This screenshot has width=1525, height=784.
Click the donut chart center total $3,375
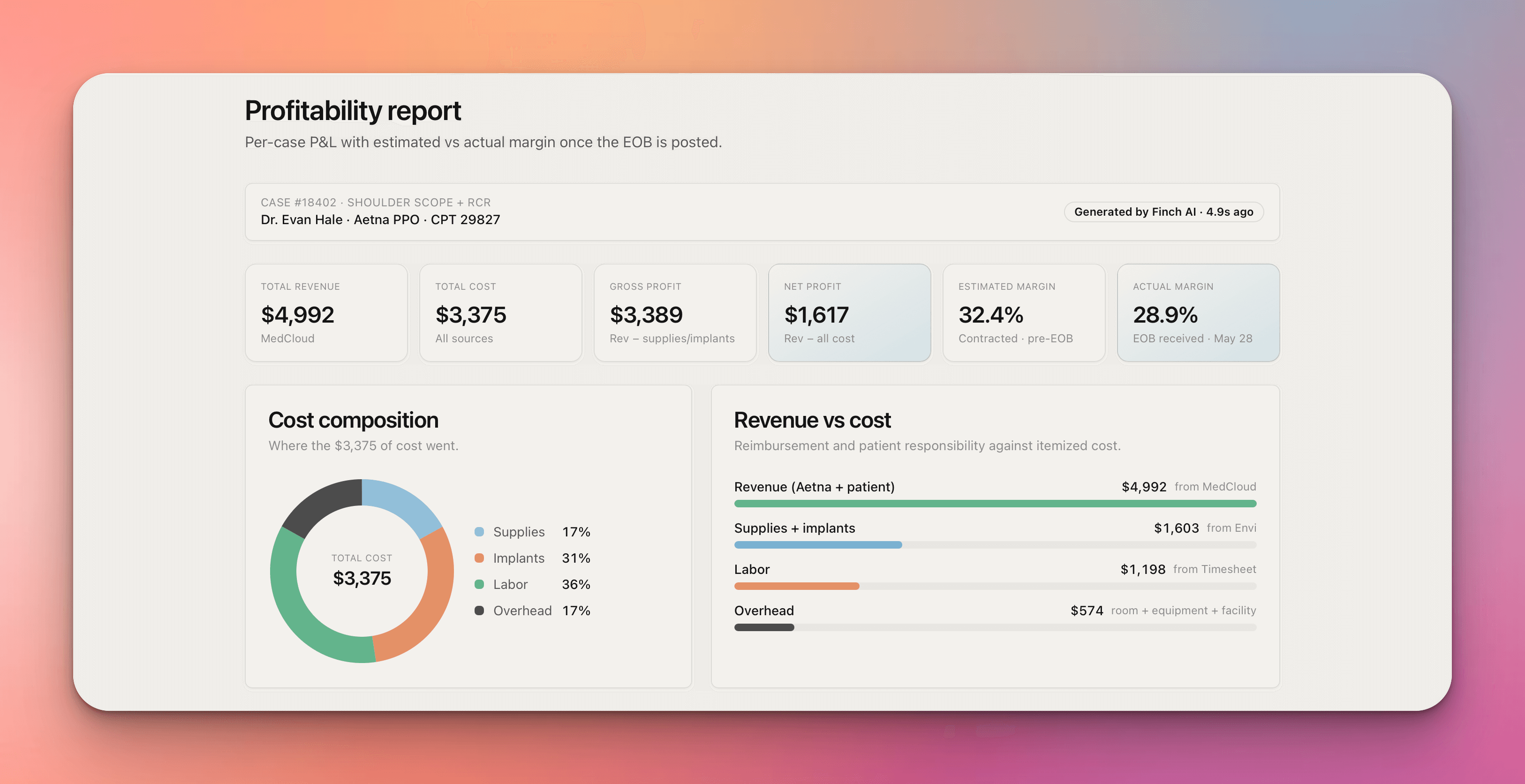click(x=362, y=578)
